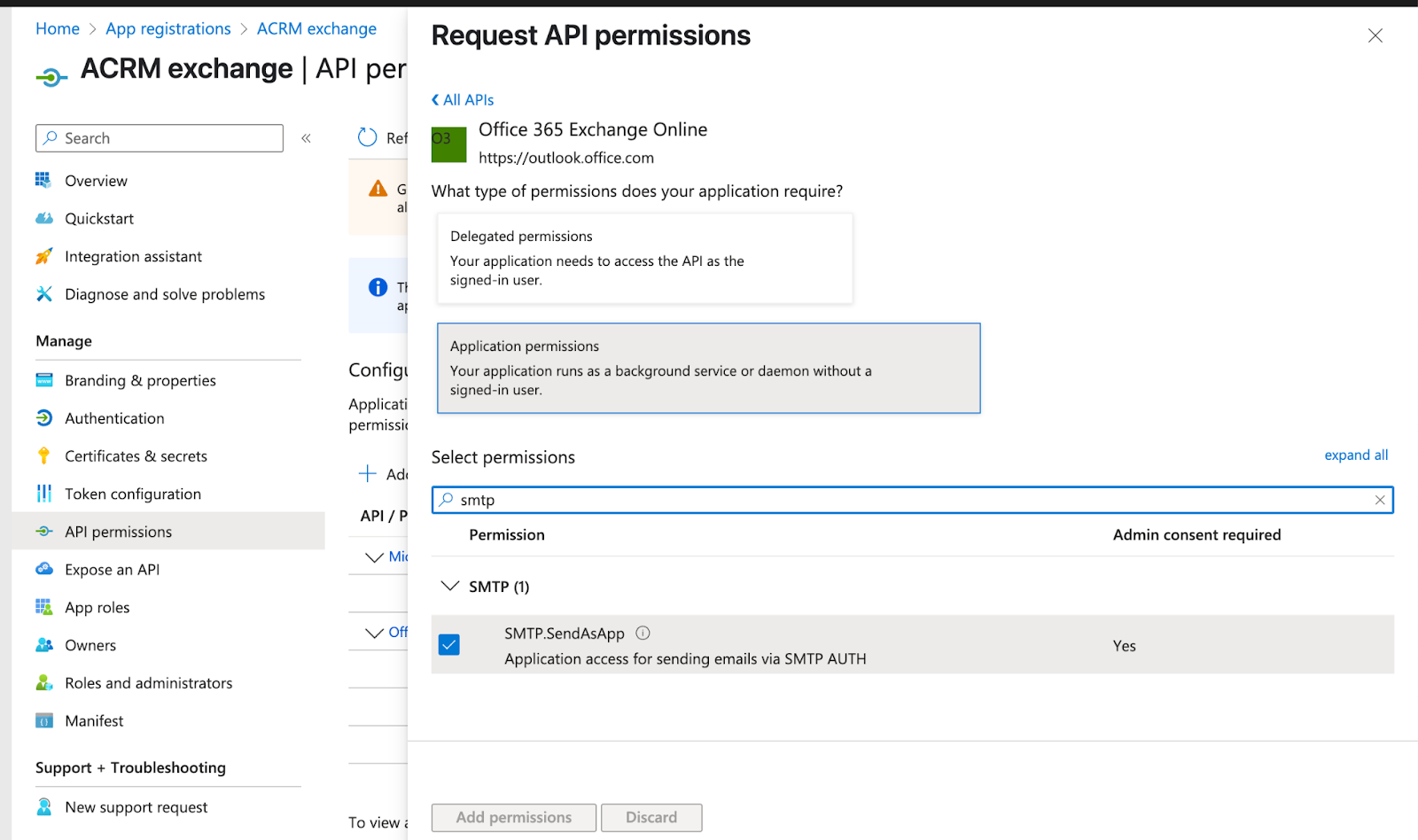
Task: Click the Certificates & secrets key icon
Action: click(43, 455)
